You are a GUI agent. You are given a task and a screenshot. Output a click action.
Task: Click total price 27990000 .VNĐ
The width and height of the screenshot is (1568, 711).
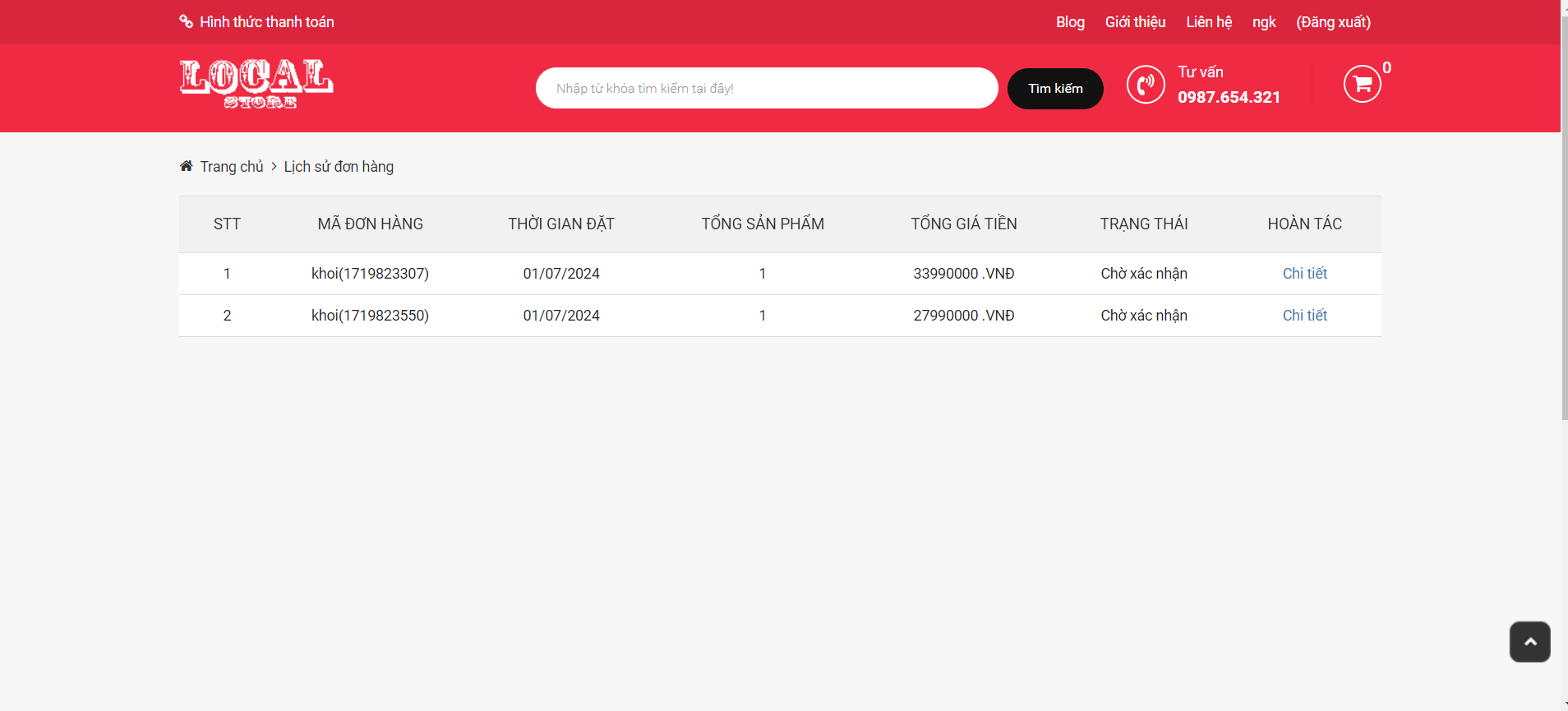click(x=964, y=316)
